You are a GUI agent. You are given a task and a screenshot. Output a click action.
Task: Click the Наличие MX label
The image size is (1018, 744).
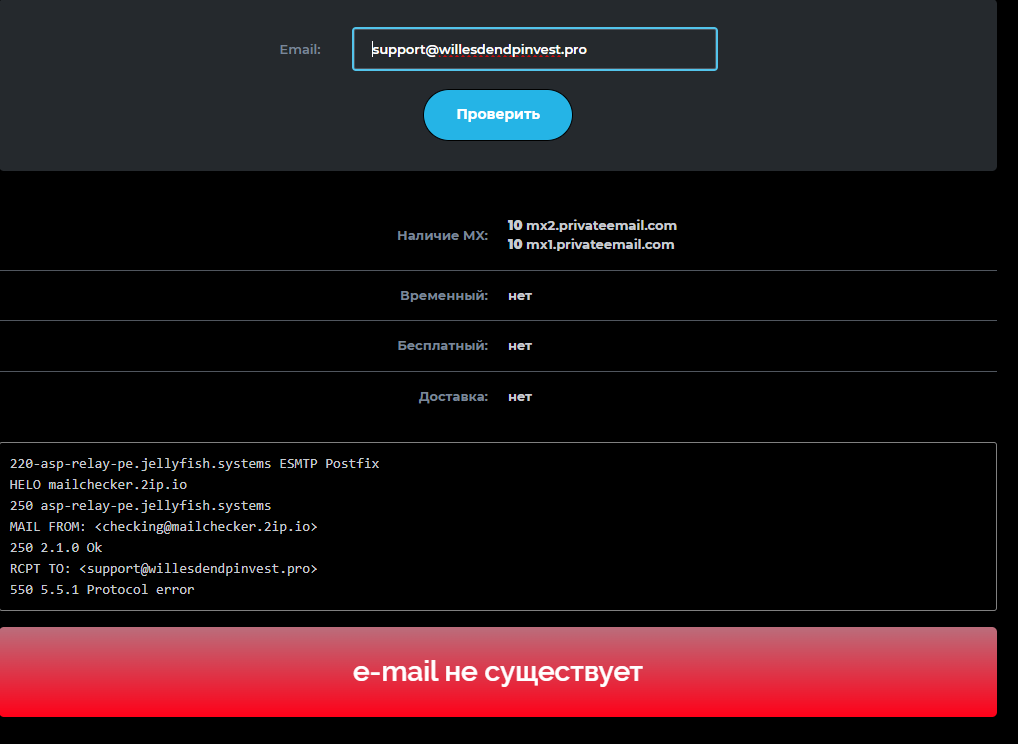pyautogui.click(x=442, y=236)
